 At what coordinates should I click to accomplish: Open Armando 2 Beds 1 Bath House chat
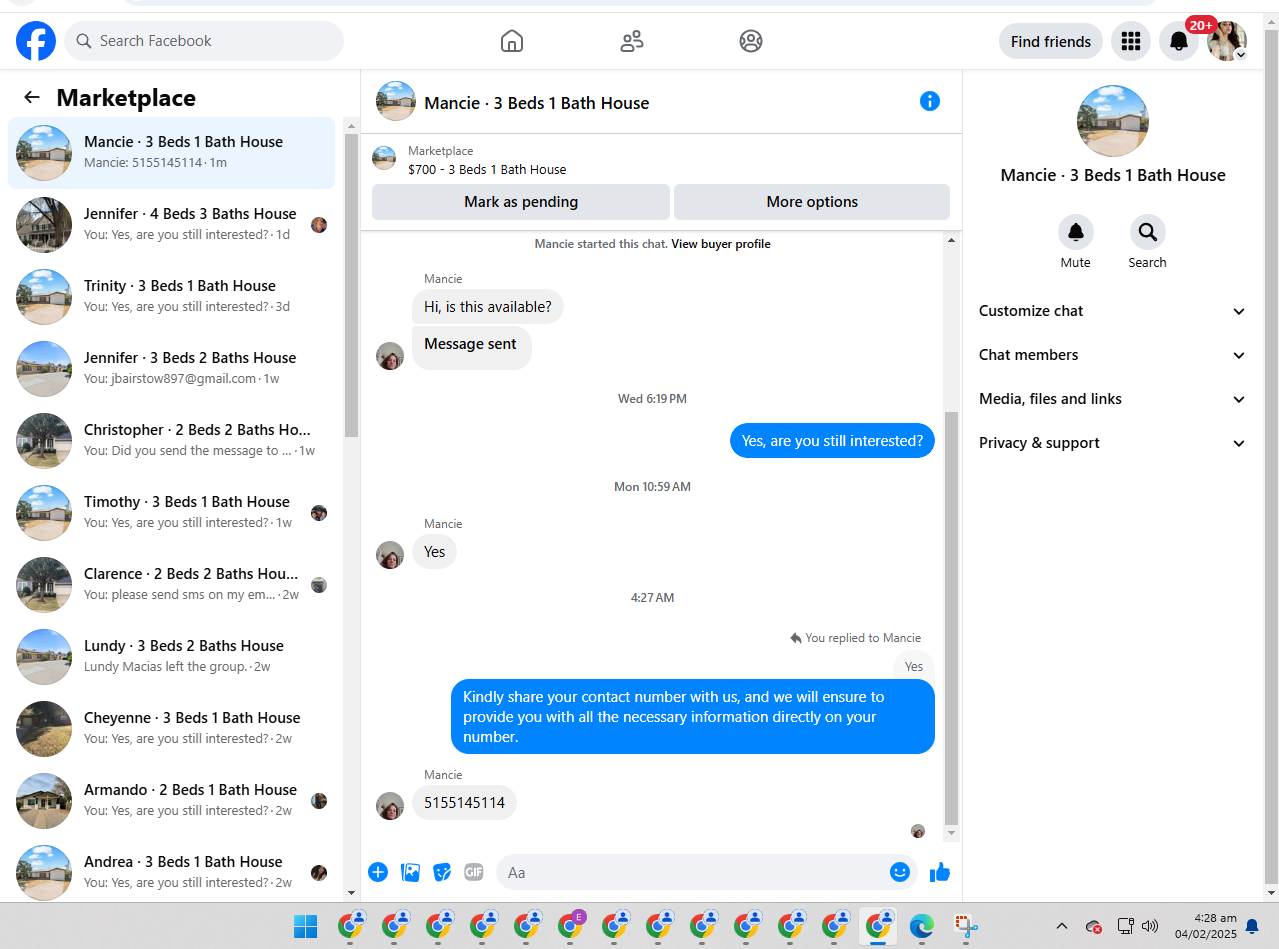coord(172,801)
